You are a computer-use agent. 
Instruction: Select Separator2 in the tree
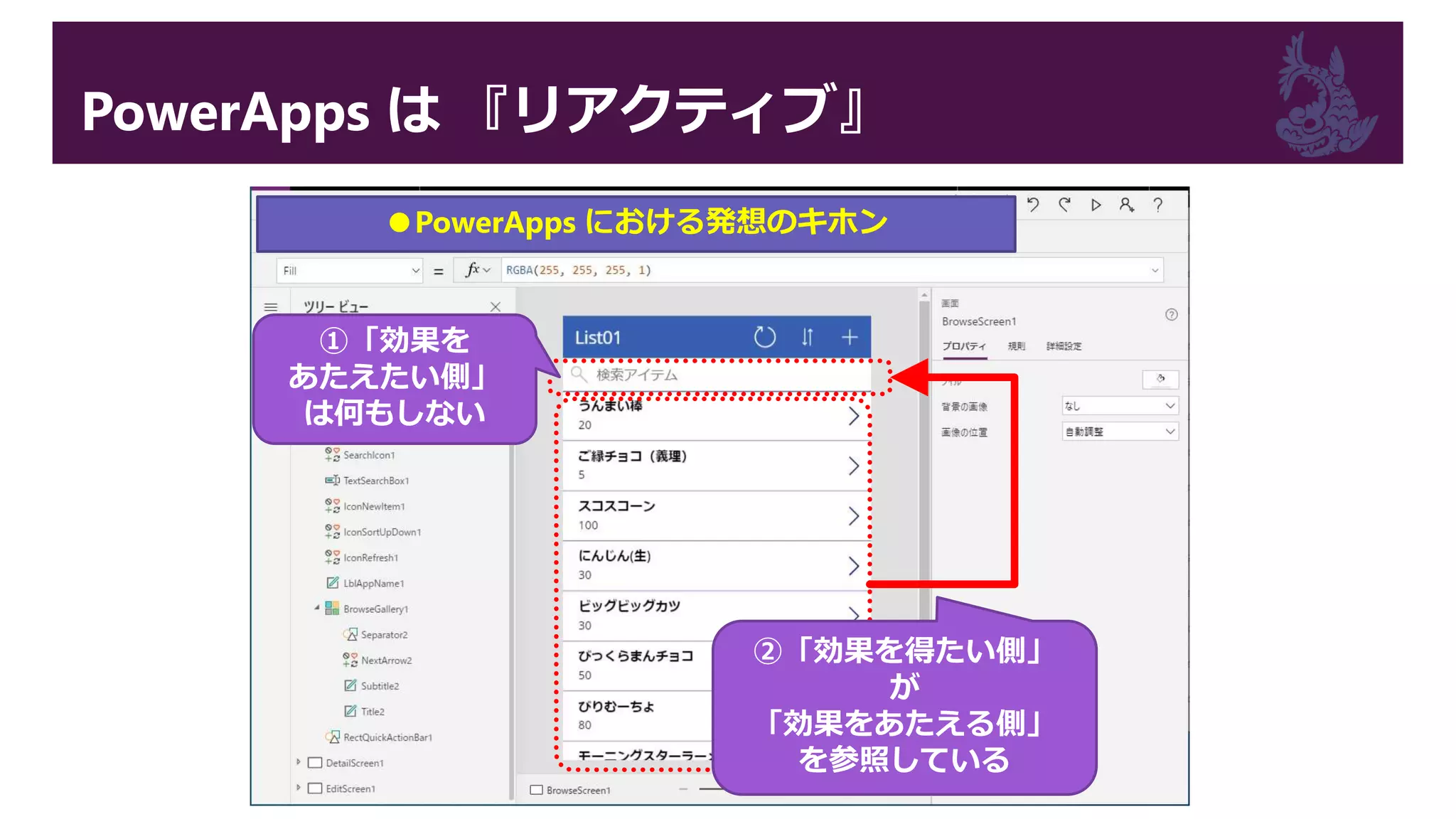click(x=384, y=634)
